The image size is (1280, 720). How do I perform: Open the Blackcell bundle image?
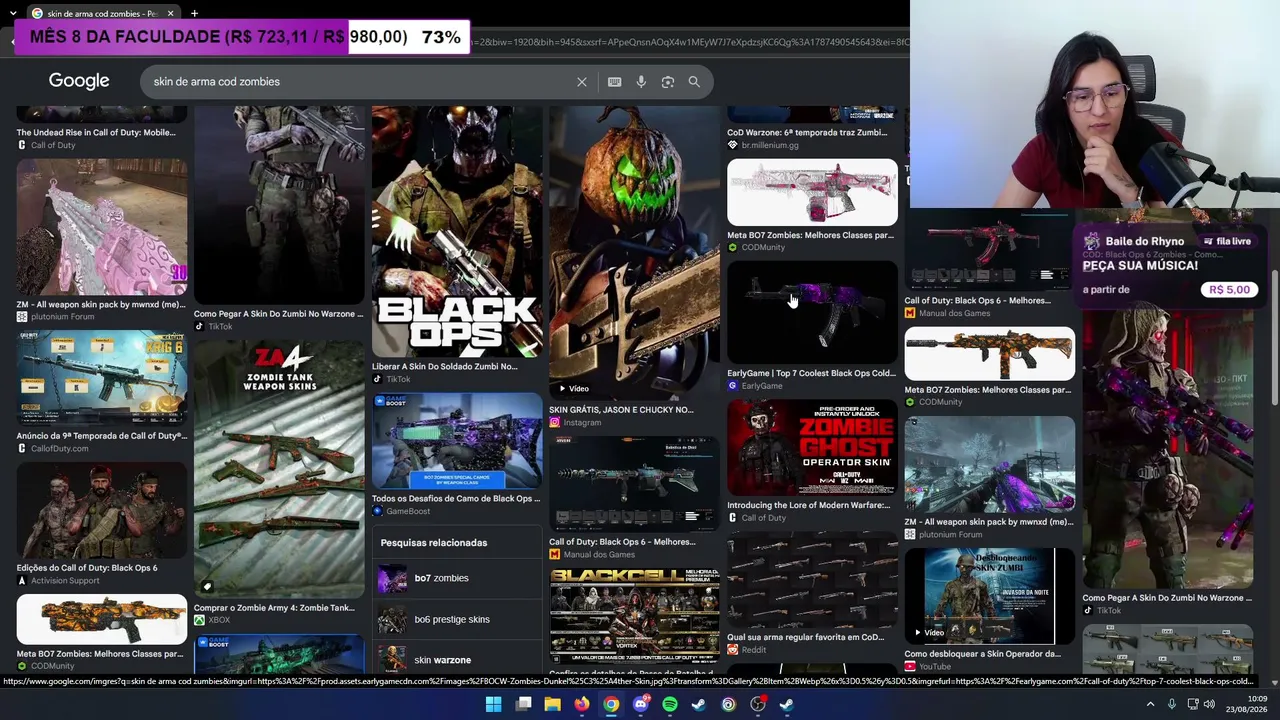point(634,615)
